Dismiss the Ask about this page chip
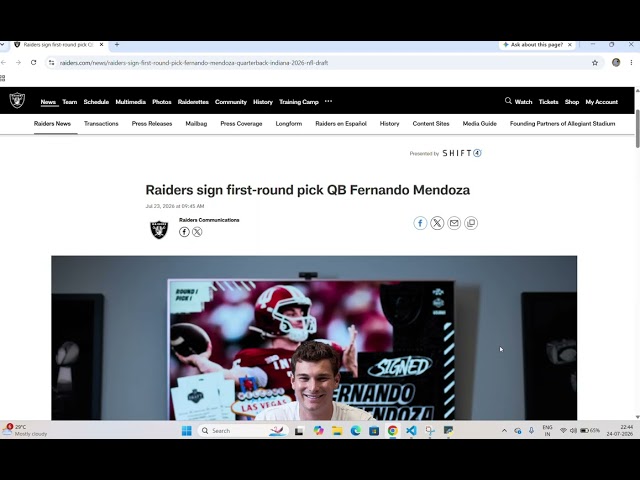 pyautogui.click(x=570, y=44)
